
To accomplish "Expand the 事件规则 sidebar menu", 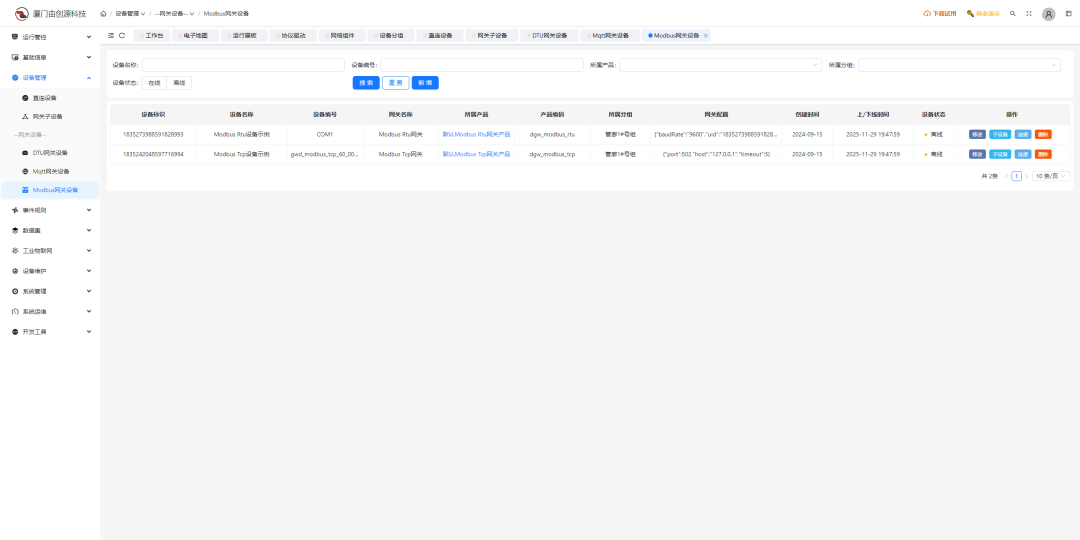I will [x=50, y=211].
